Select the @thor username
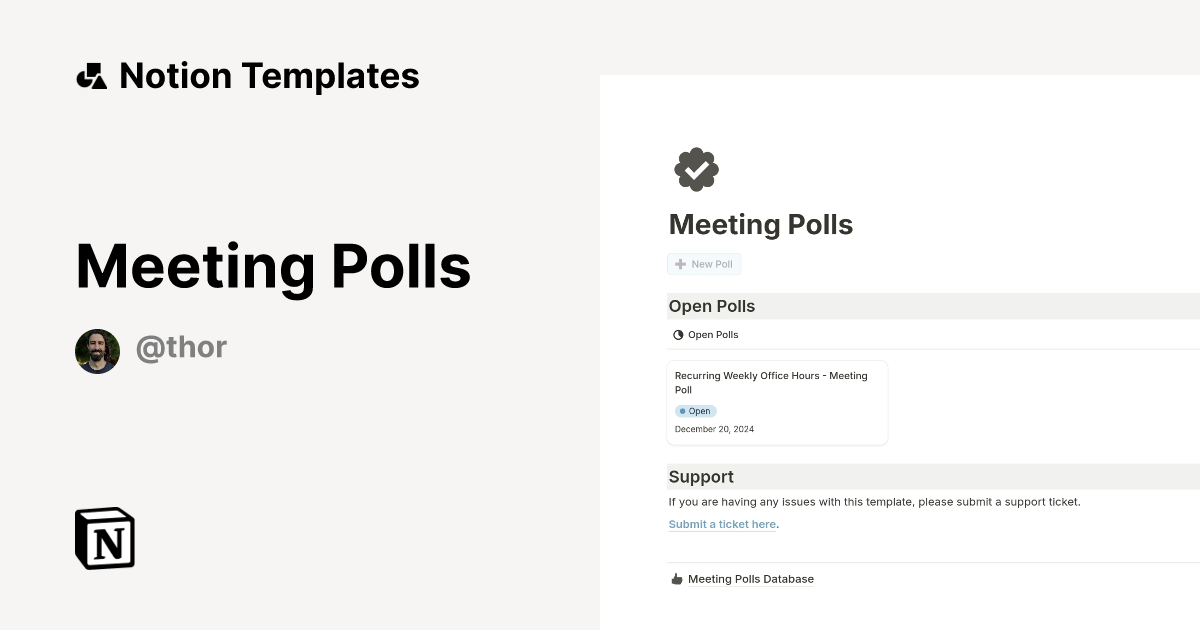This screenshot has width=1200, height=630. (x=182, y=347)
